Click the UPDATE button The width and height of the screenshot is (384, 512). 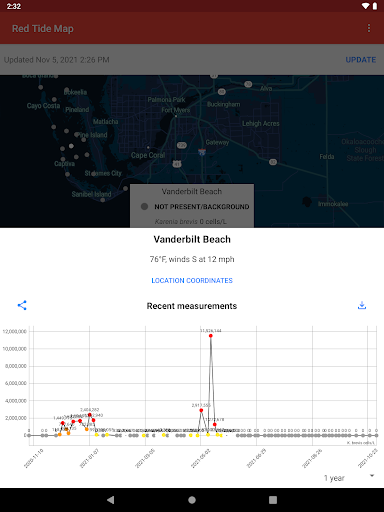pyautogui.click(x=361, y=60)
